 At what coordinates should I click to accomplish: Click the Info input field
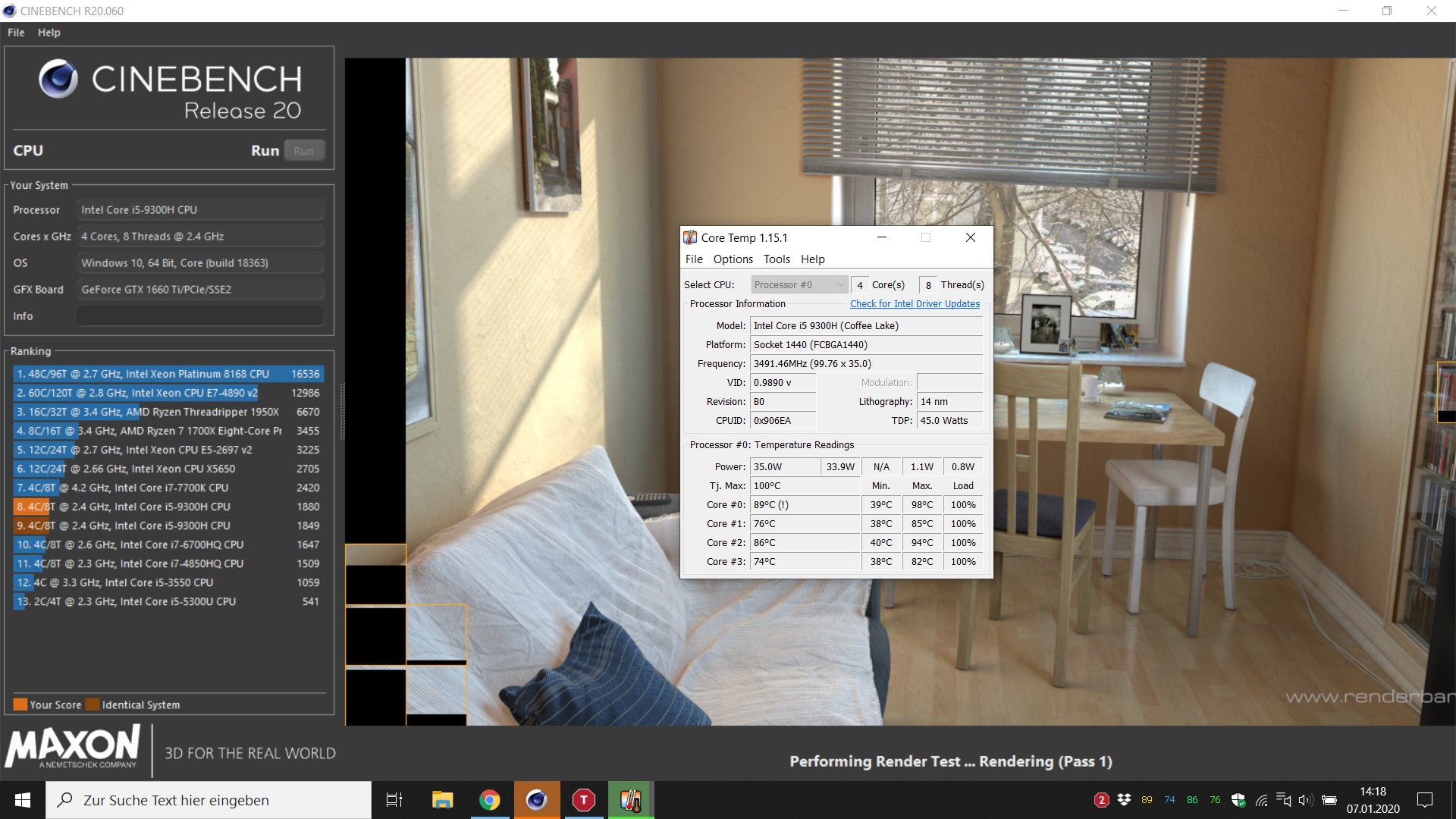[x=200, y=316]
